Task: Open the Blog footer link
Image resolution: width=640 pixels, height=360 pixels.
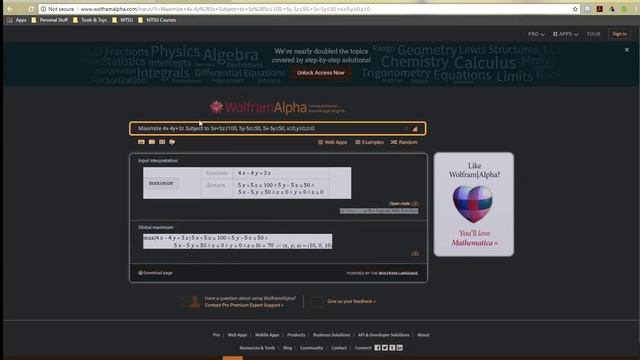Action: click(287, 348)
